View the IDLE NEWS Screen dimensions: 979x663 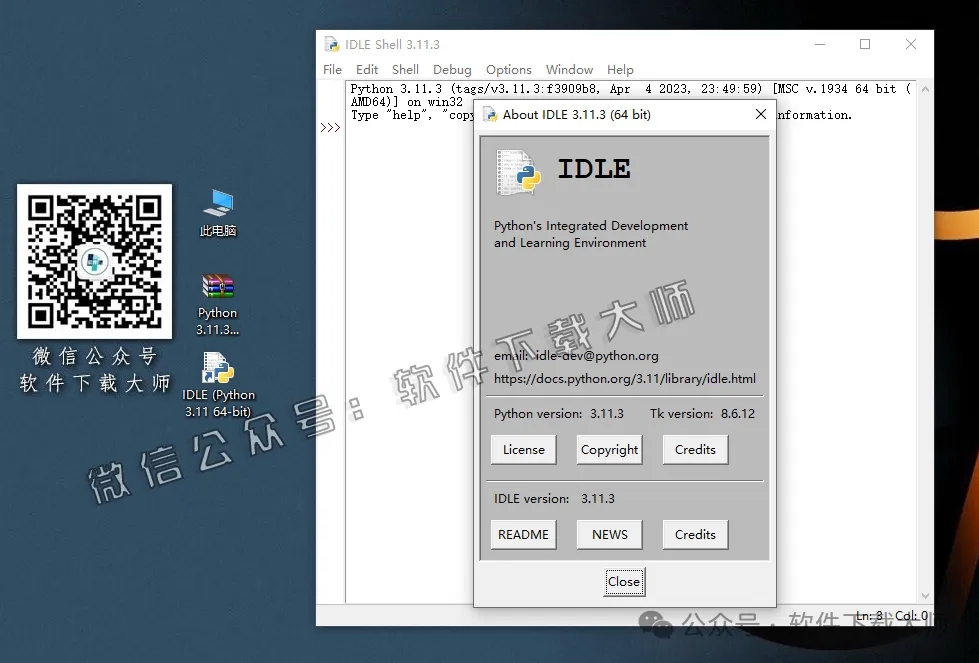click(609, 535)
